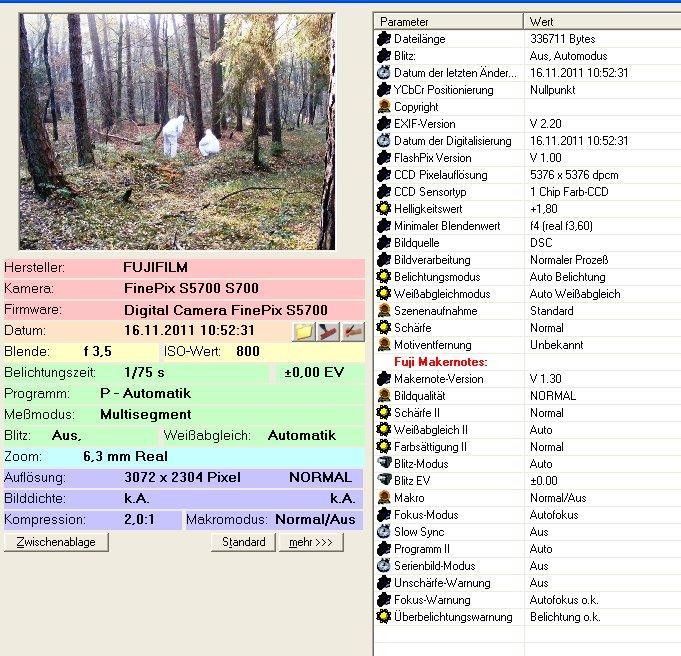
Task: Click the icon next to Fokus-Modus
Action: point(384,515)
